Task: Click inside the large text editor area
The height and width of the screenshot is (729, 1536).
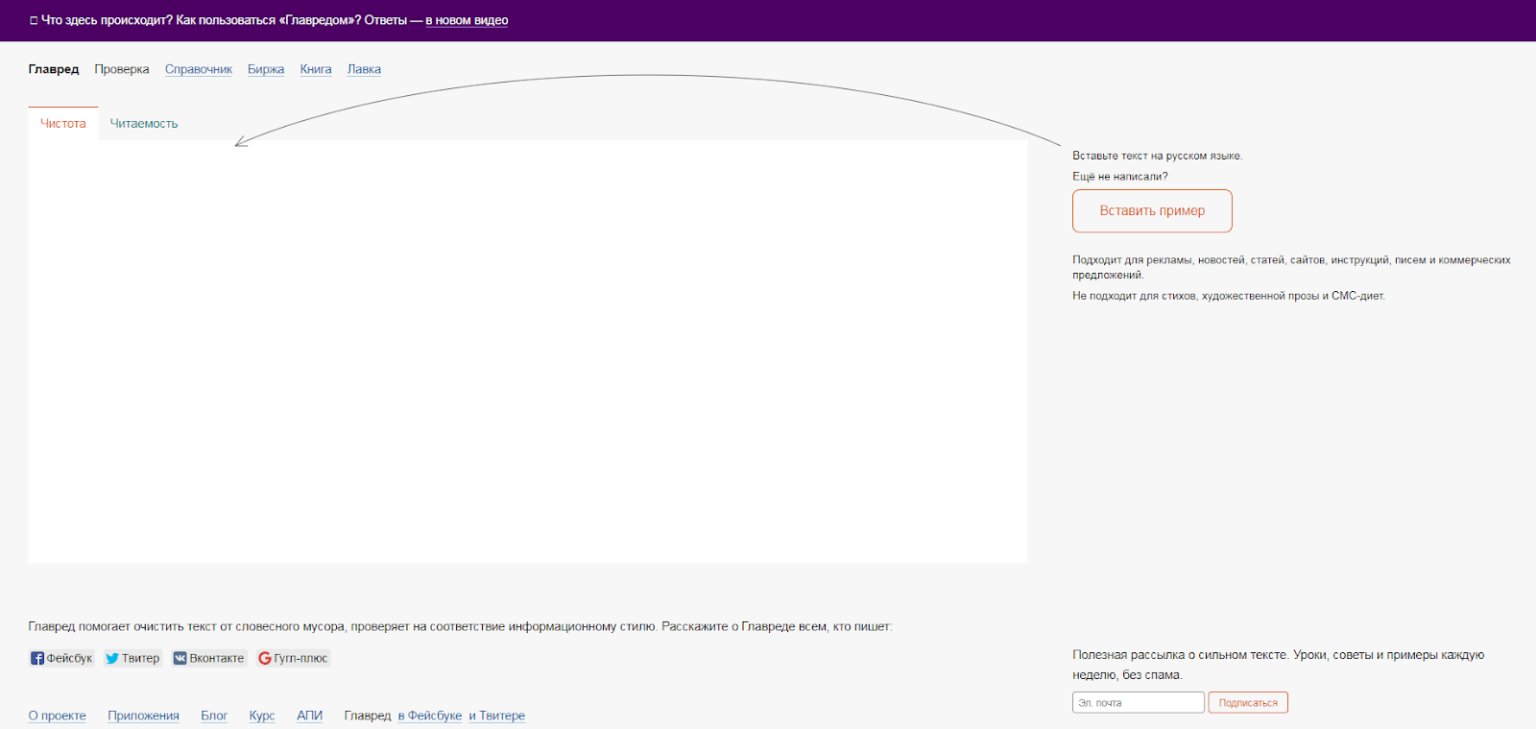Action: (527, 350)
